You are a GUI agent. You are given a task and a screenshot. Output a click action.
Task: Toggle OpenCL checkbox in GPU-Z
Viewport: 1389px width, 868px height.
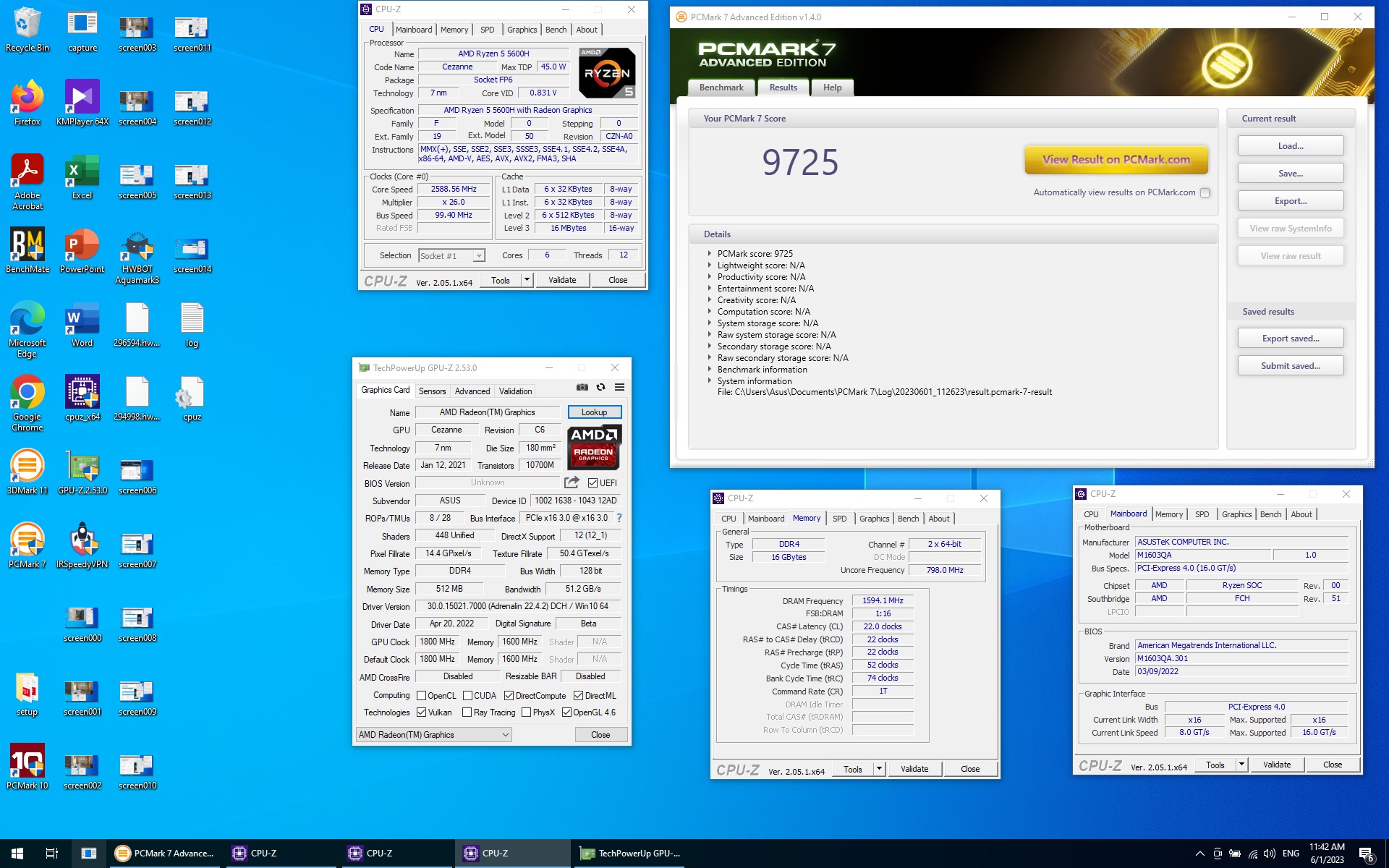(421, 696)
